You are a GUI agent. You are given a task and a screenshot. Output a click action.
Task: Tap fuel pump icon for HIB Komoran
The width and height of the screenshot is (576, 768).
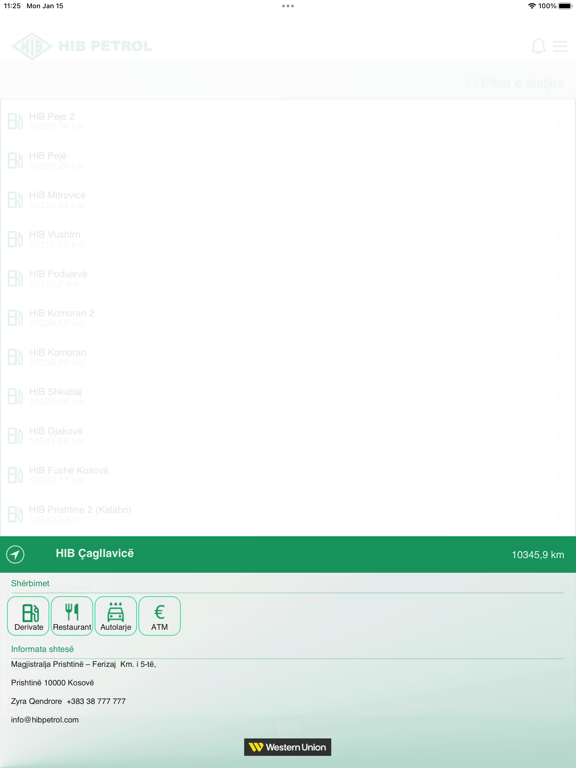[x=15, y=357]
